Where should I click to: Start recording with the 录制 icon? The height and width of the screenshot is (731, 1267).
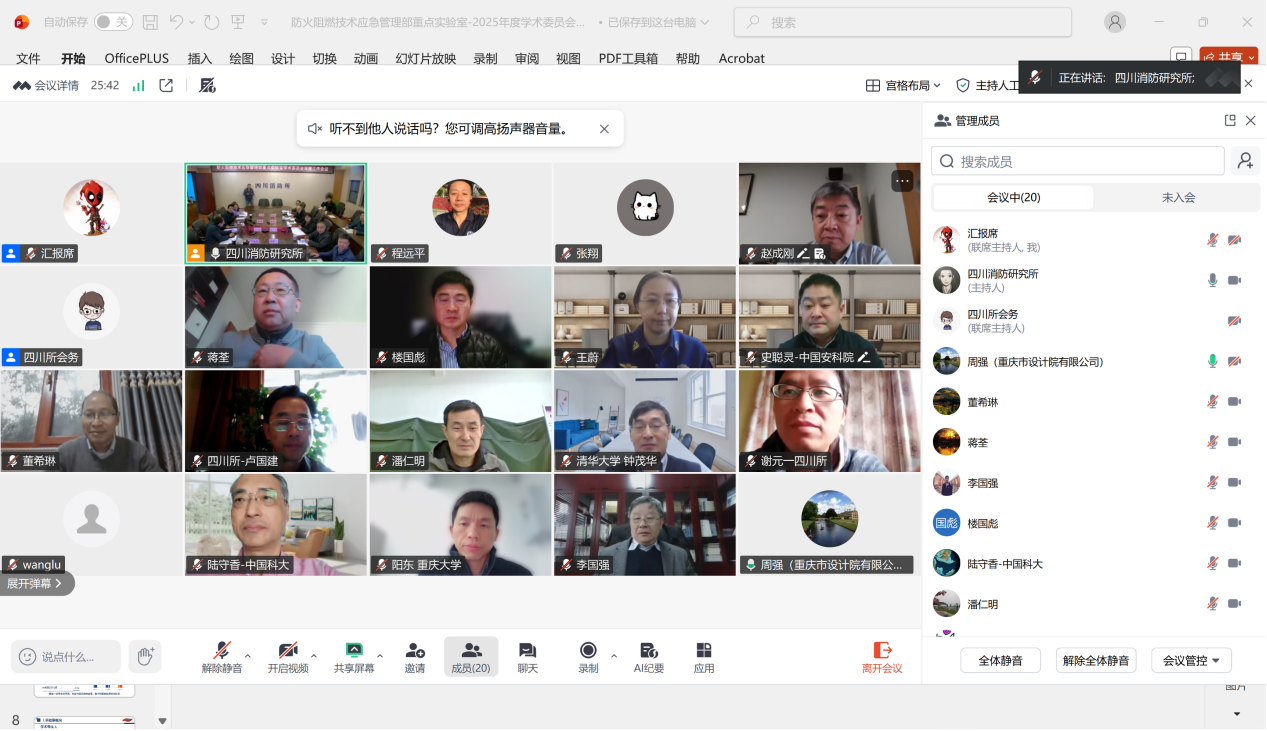(x=588, y=657)
